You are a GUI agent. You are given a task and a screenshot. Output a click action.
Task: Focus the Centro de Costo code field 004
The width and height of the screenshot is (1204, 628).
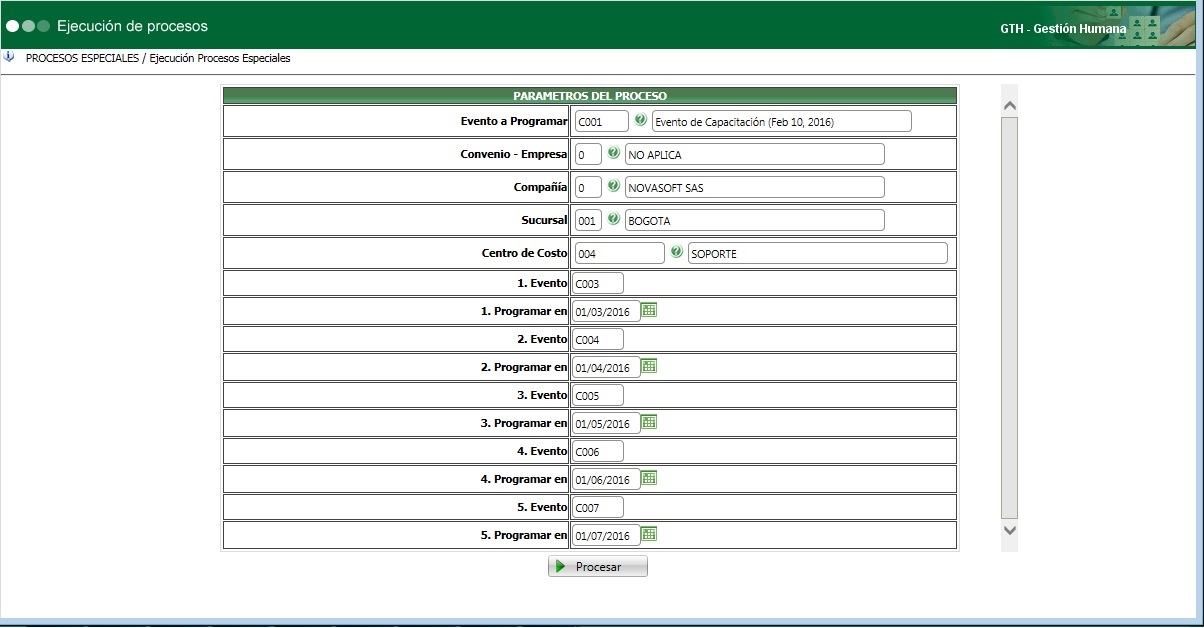click(620, 253)
